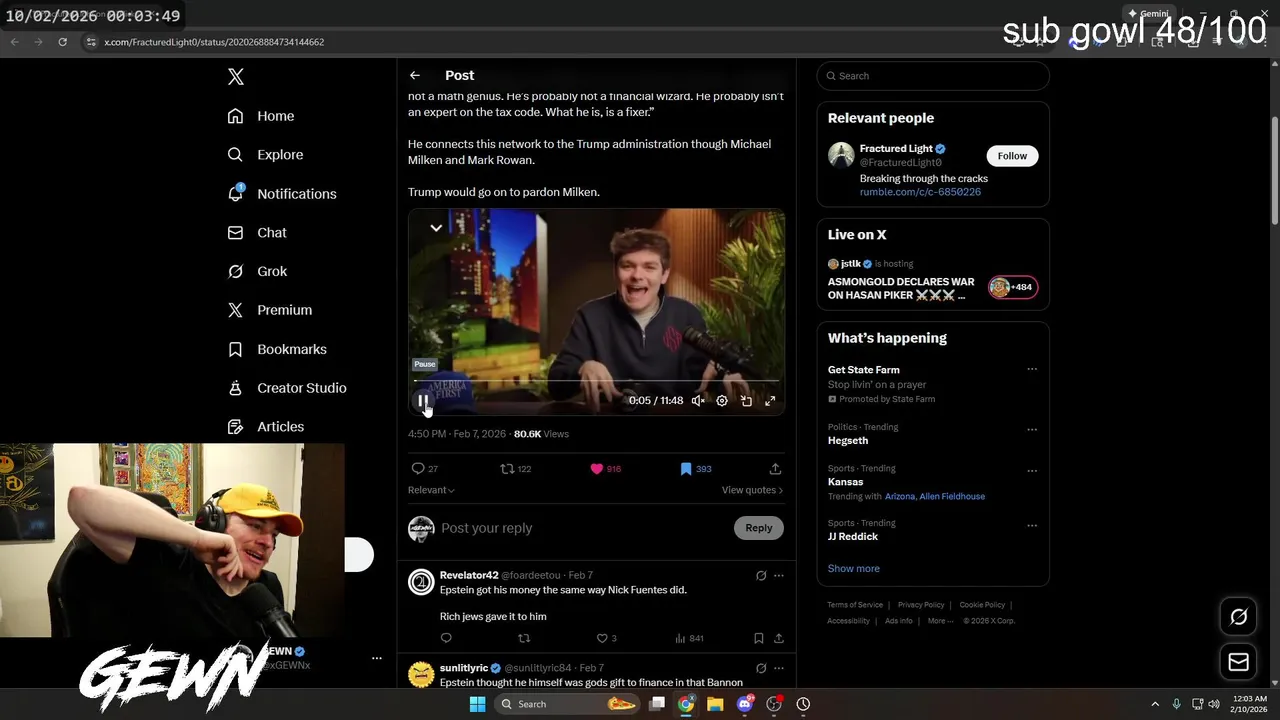Open sunlitlyric reply more options
Image resolution: width=1280 pixels, height=720 pixels.
pyautogui.click(x=779, y=668)
